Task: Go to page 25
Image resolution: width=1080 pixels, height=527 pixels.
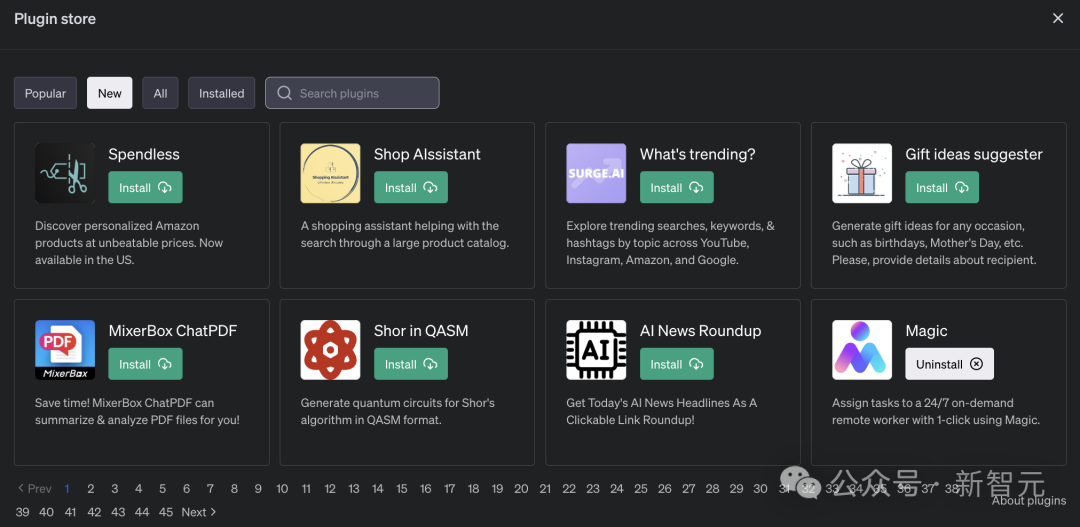Action: click(641, 488)
